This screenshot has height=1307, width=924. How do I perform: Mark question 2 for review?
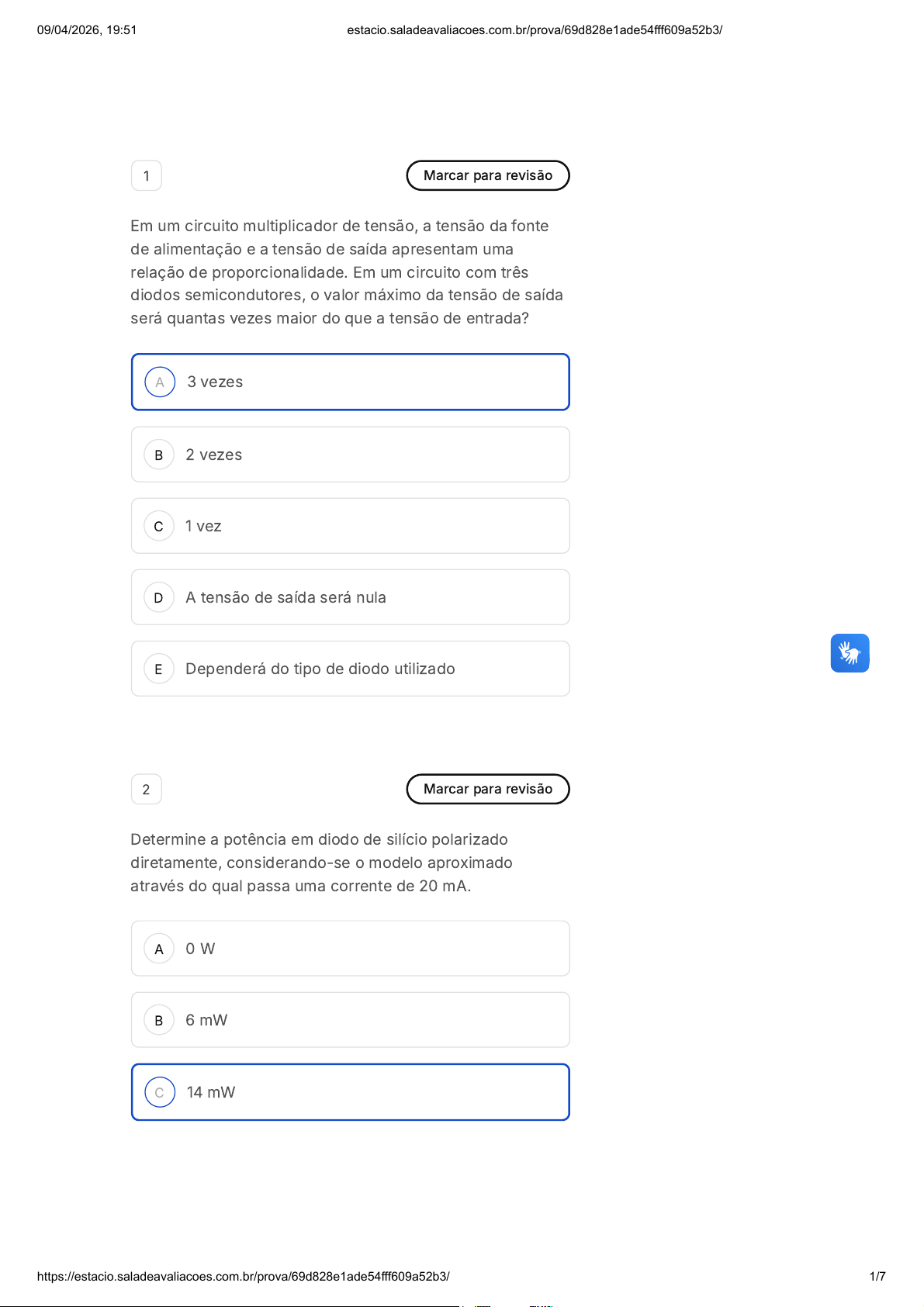(x=487, y=789)
